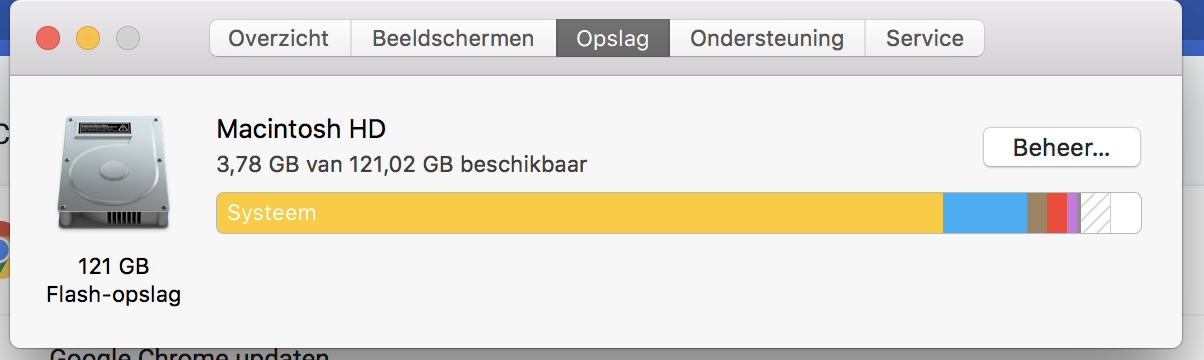Click the striped purgeable storage segment
1204x360 pixels.
[1095, 213]
